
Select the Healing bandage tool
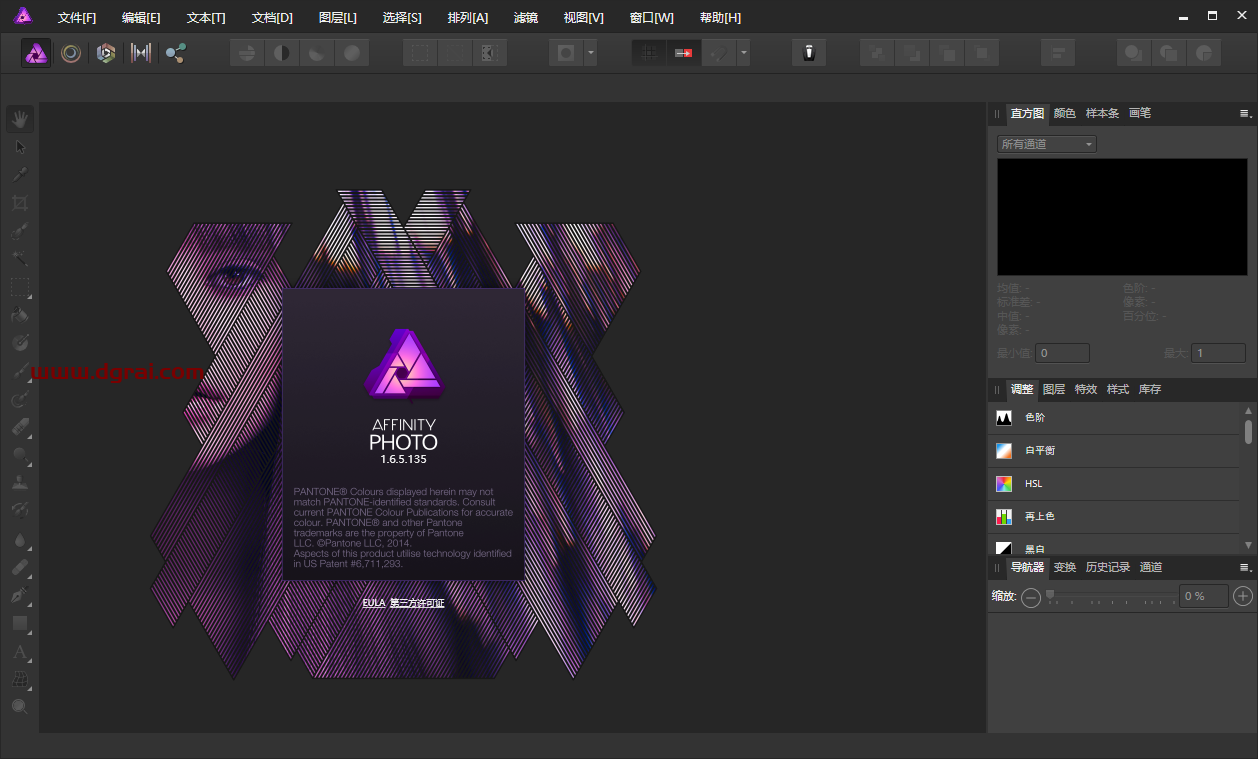point(20,567)
